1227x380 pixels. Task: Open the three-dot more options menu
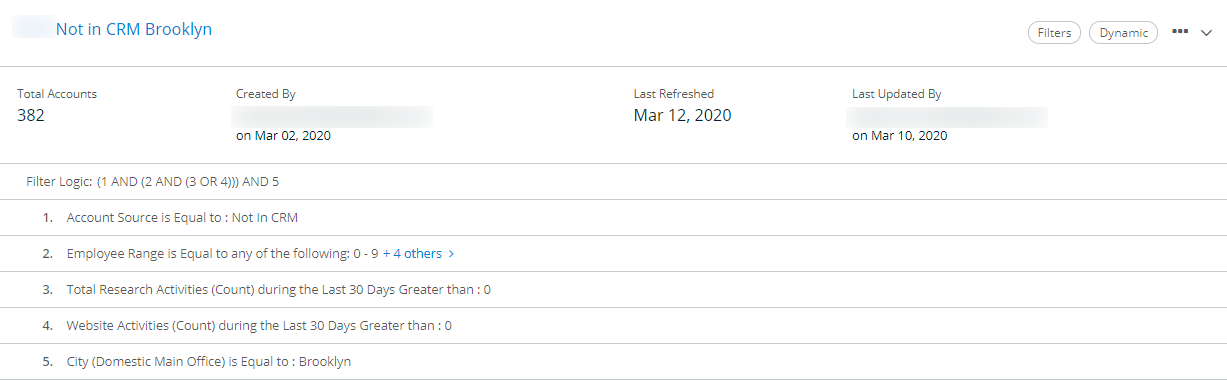pos(1180,32)
